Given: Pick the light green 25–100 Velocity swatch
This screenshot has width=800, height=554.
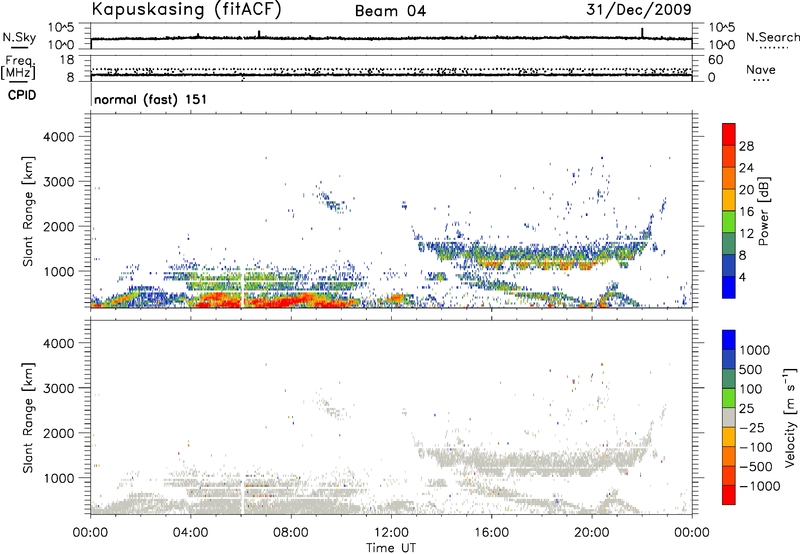Looking at the screenshot, I should 729,398.
